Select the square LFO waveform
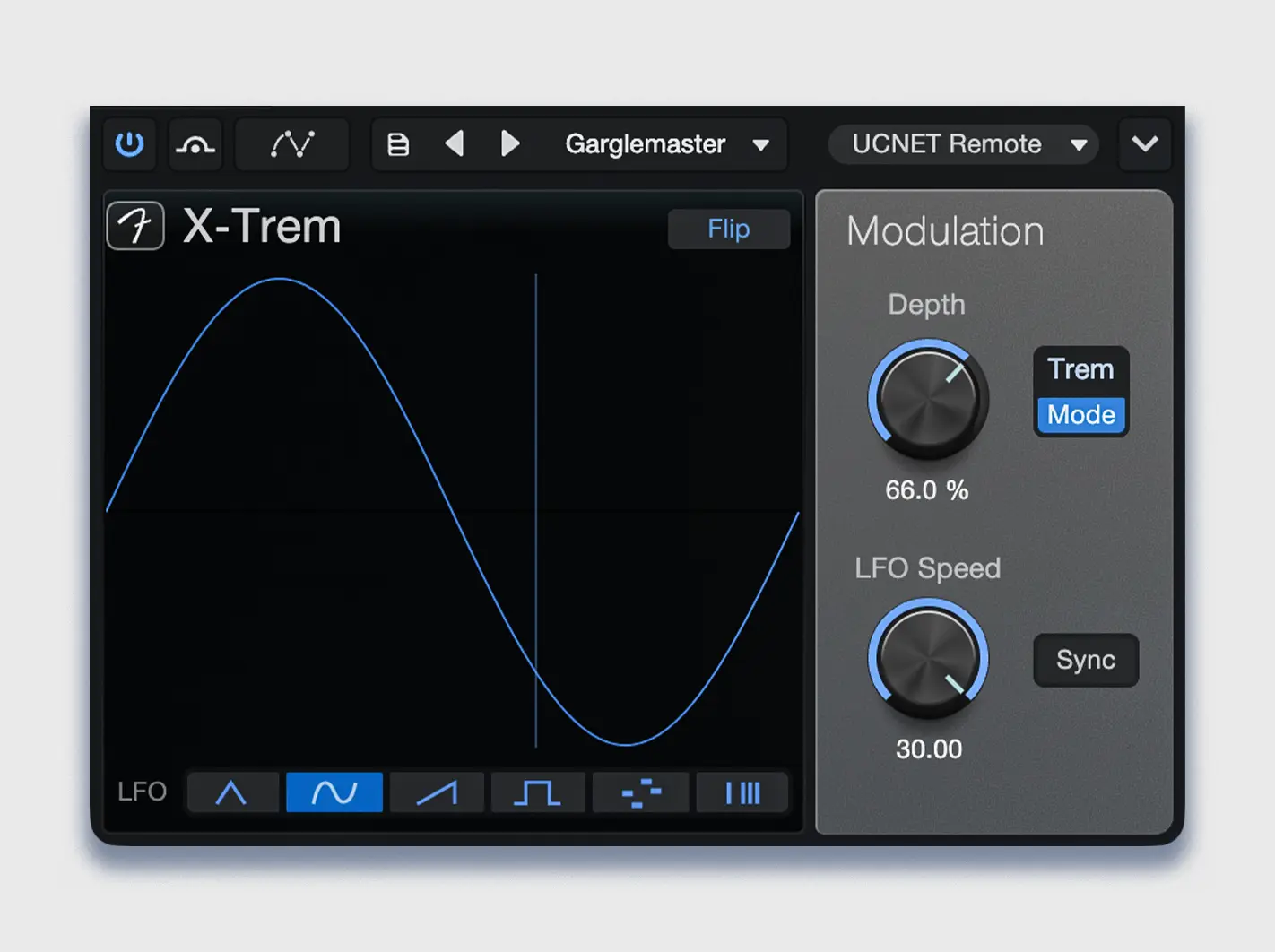The height and width of the screenshot is (952, 1275). (x=538, y=792)
